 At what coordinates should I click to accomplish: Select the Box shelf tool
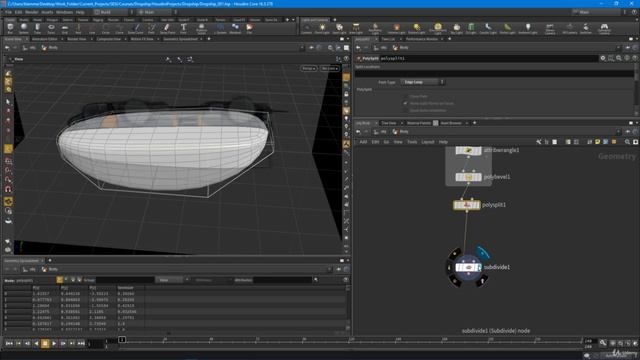pyautogui.click(x=10, y=28)
